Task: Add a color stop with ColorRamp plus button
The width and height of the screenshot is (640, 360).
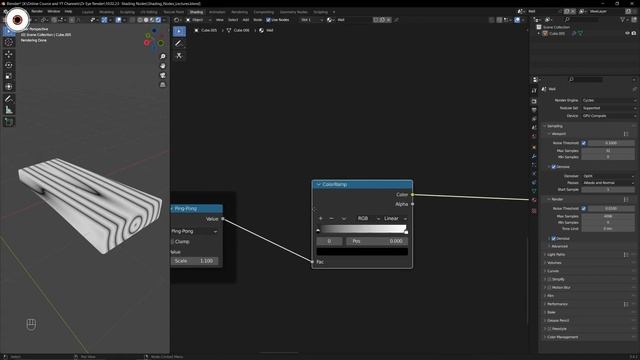Action: [x=320, y=218]
